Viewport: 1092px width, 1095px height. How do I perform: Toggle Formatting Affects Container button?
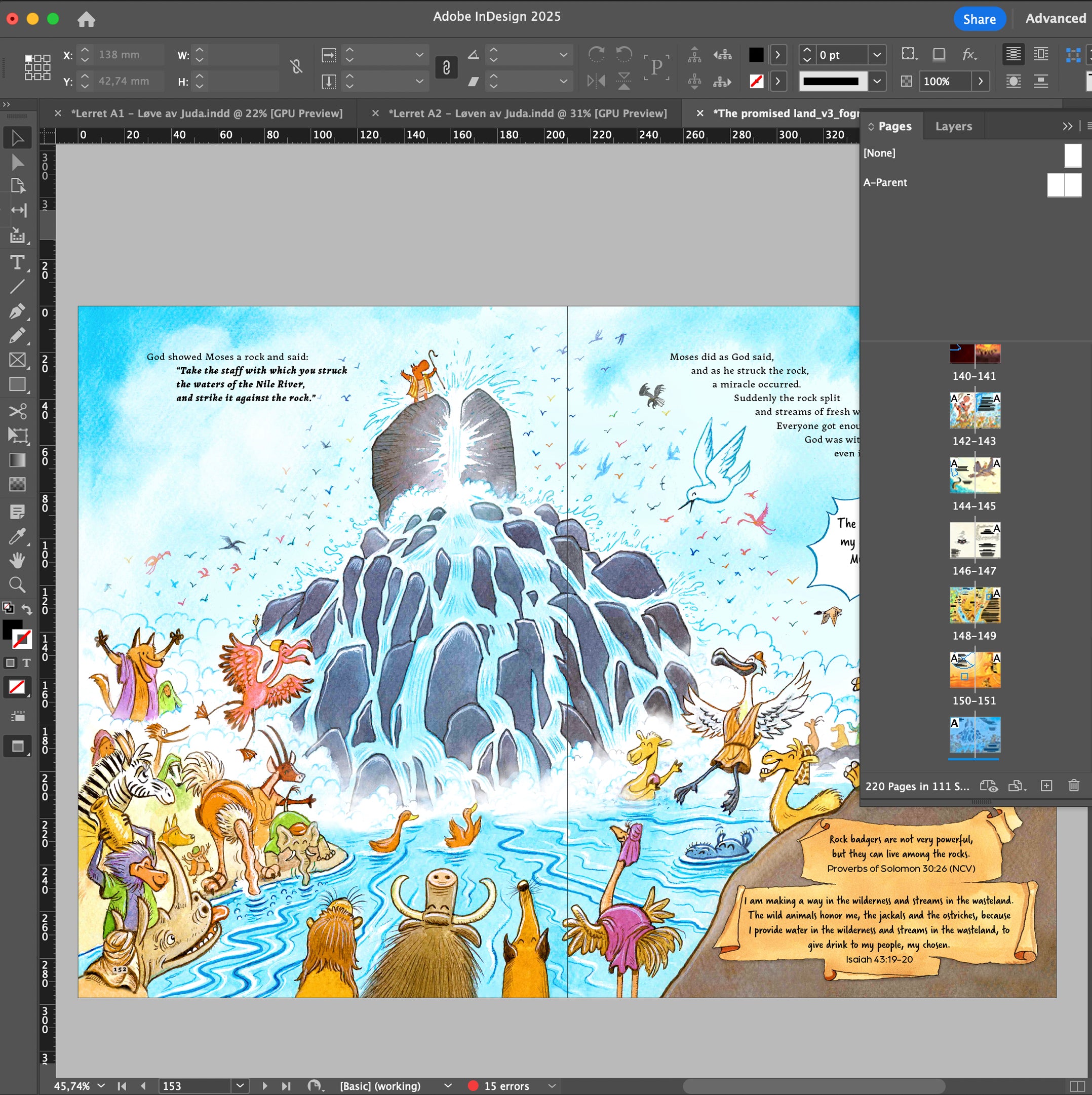pyautogui.click(x=10, y=662)
